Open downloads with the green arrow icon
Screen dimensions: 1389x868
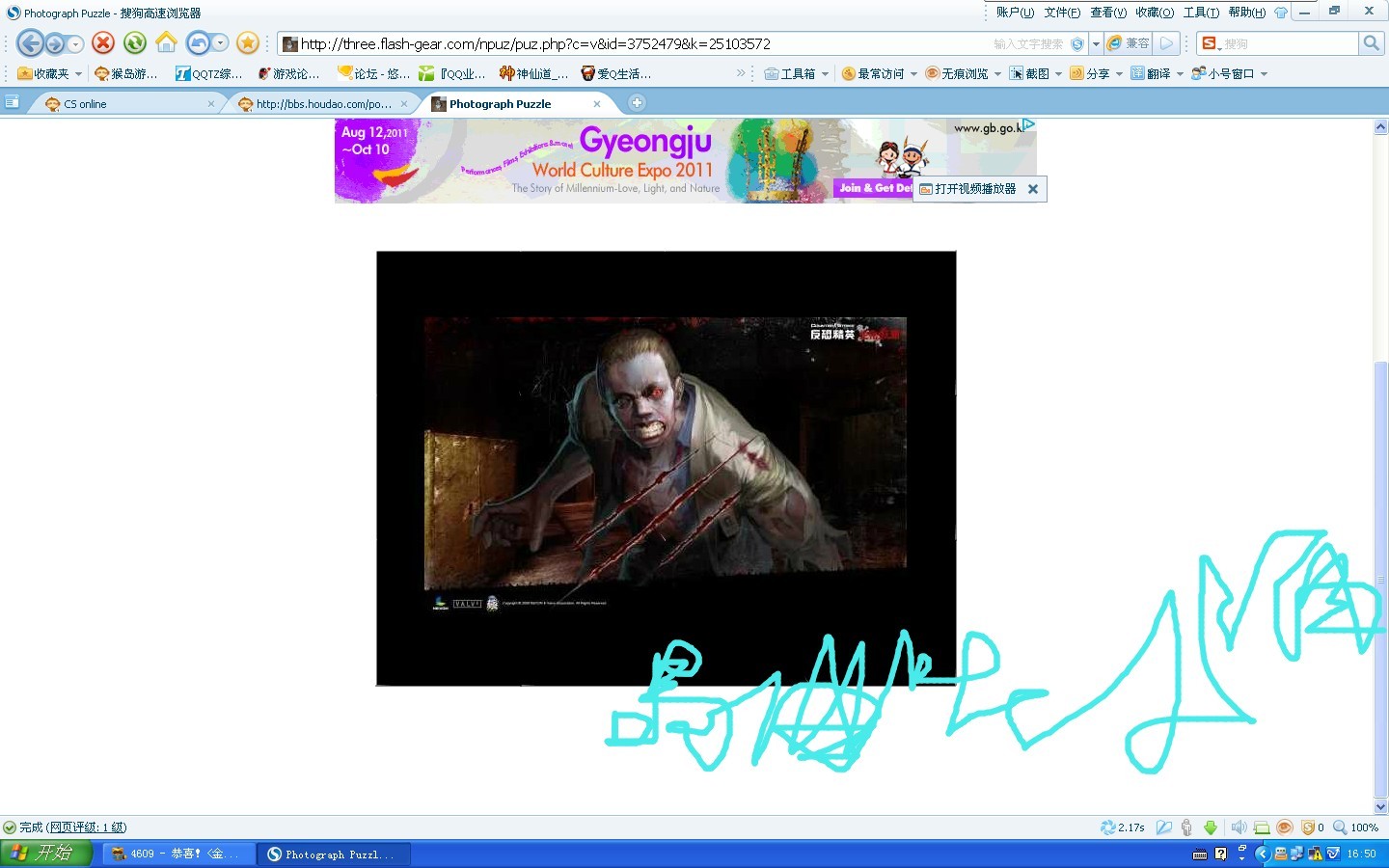pyautogui.click(x=1211, y=827)
